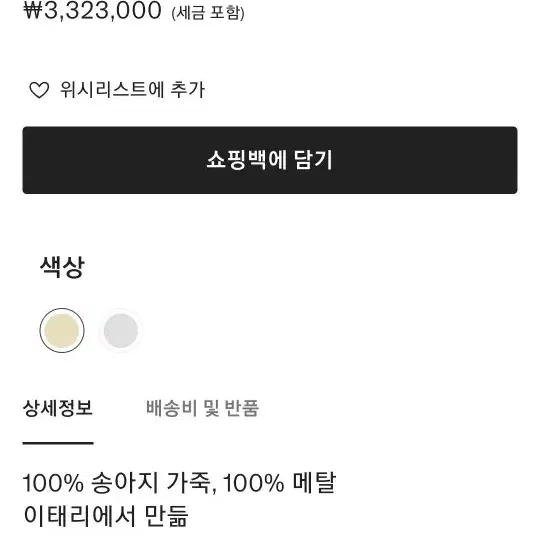Click the (세금 포함) tax note
The image size is (540, 540).
[x=208, y=13]
